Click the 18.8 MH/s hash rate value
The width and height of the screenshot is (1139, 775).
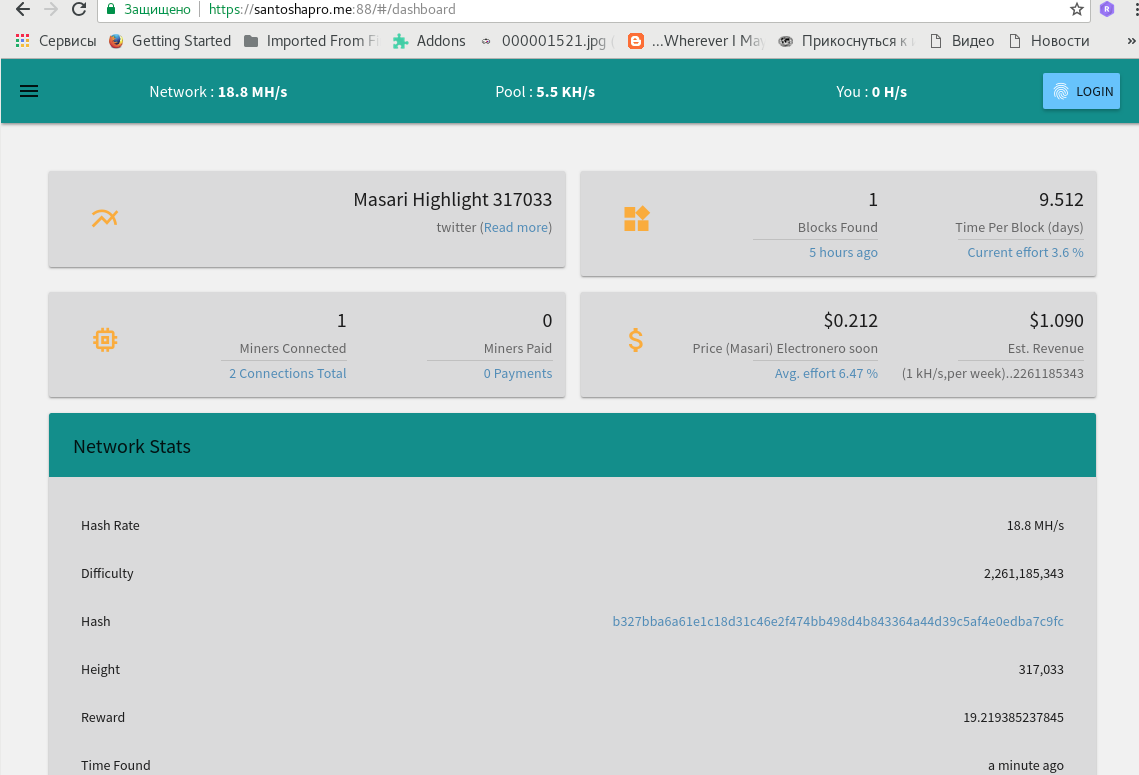[1035, 525]
